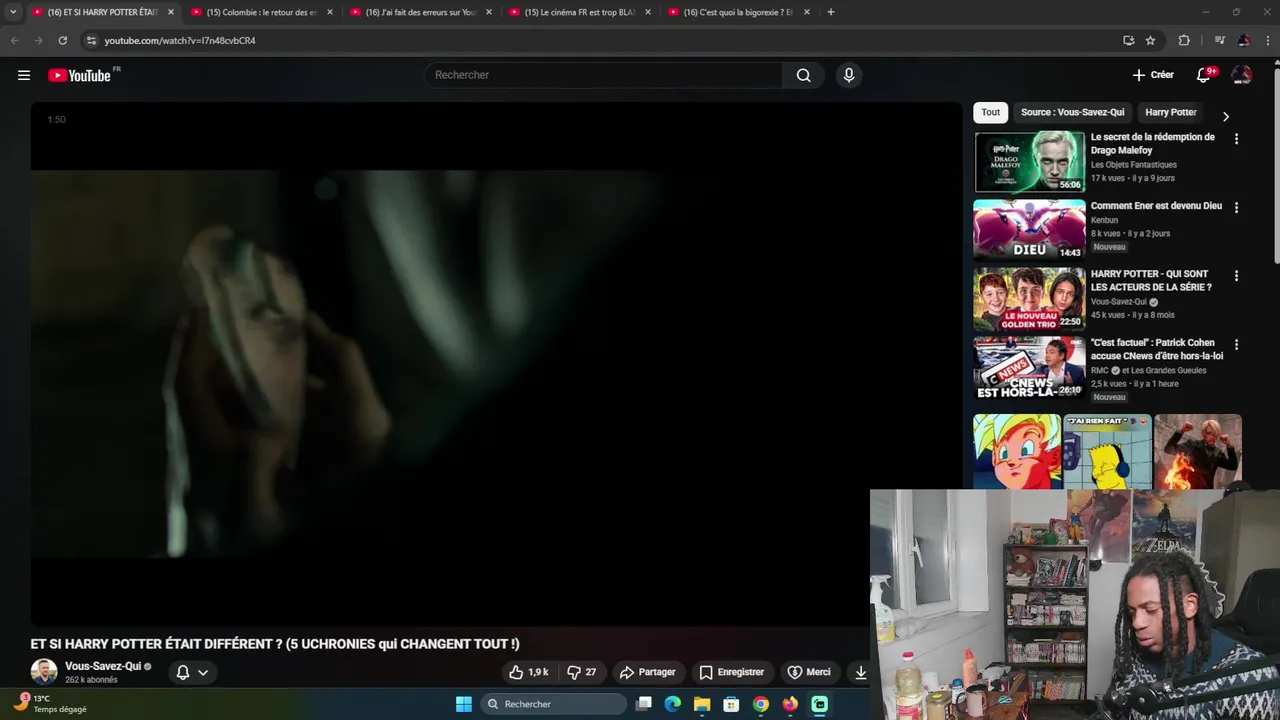Viewport: 1280px width, 720px height.
Task: Open File Explorer from taskbar
Action: (702, 704)
